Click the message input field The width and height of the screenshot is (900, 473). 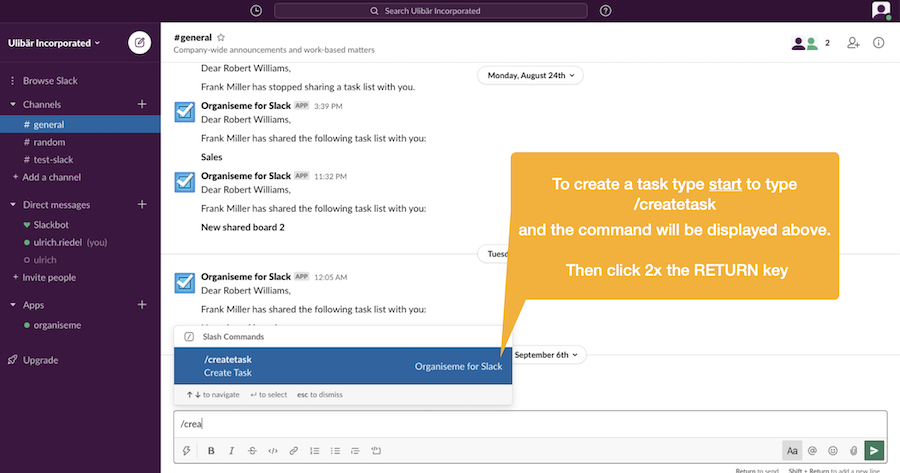tap(530, 424)
